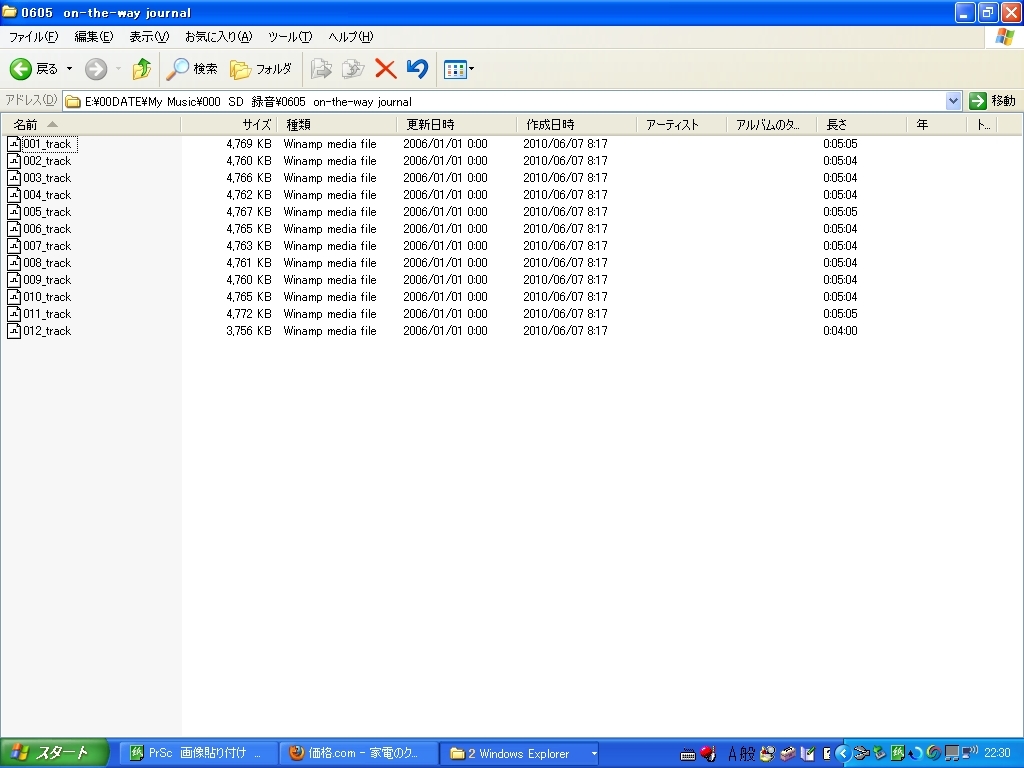This screenshot has height=768, width=1024.
Task: Select the 012_track file
Action: (47, 331)
